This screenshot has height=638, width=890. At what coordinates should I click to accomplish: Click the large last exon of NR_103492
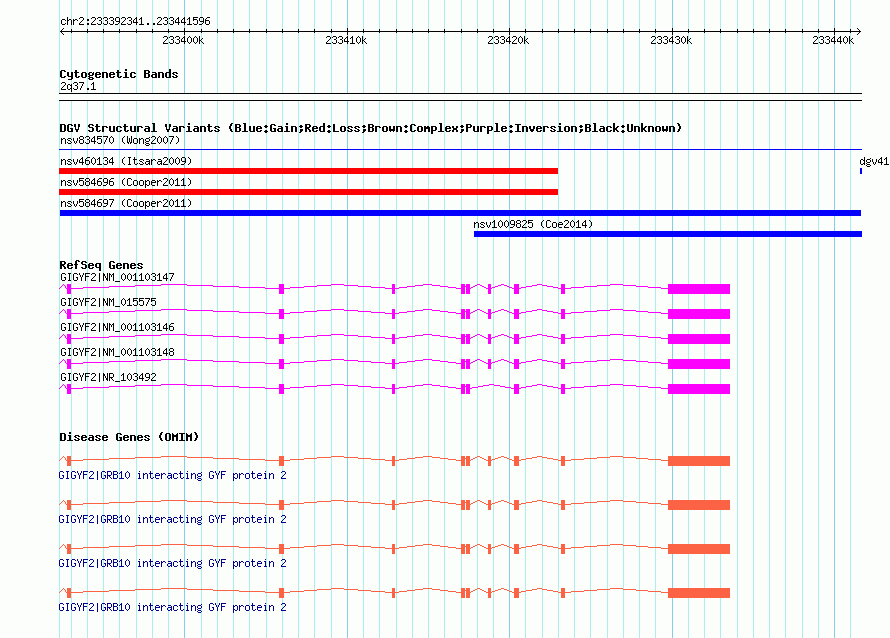[x=699, y=389]
